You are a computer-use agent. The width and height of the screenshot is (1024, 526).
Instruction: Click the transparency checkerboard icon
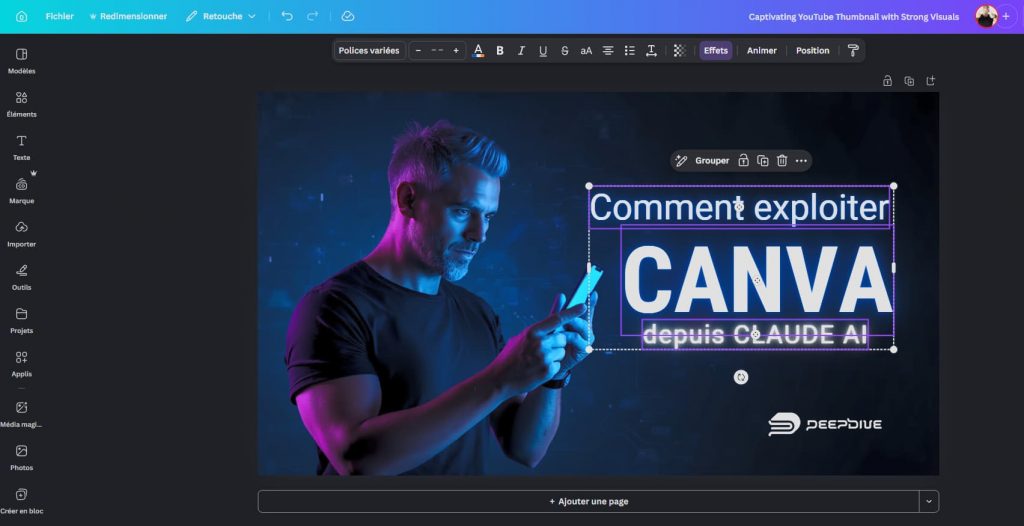point(679,51)
